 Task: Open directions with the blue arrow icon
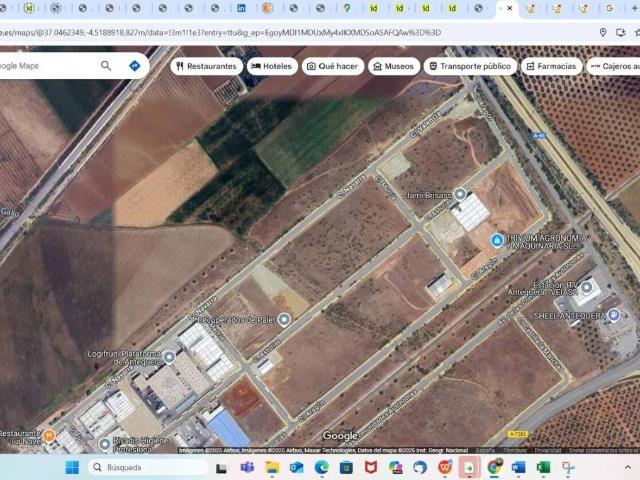pyautogui.click(x=134, y=66)
